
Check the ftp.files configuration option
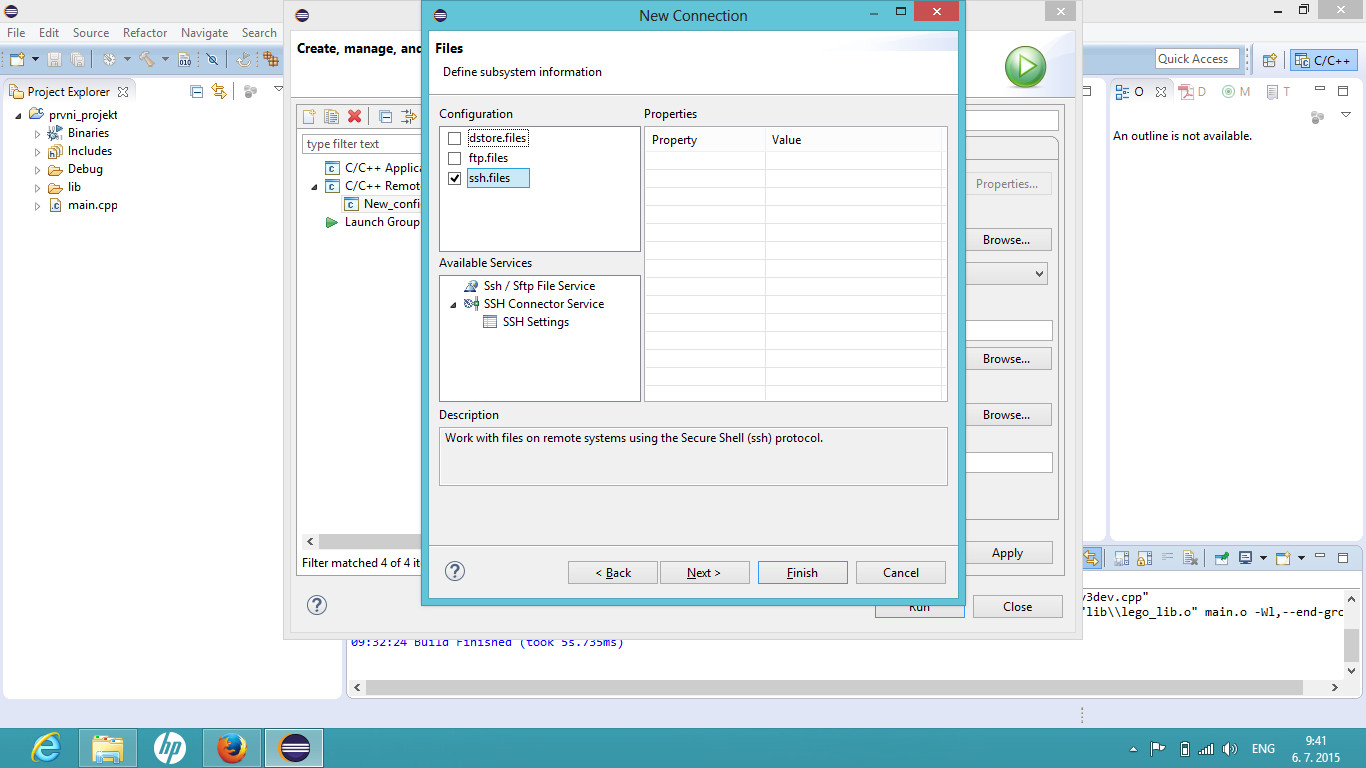pos(455,158)
